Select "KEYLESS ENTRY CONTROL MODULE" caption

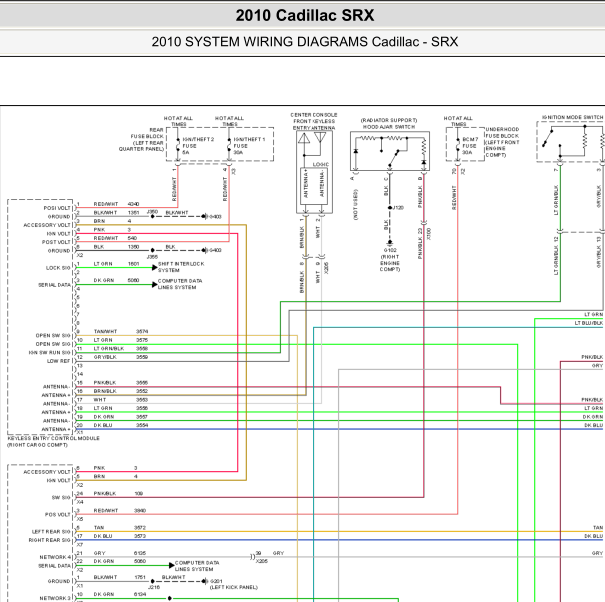click(54, 438)
